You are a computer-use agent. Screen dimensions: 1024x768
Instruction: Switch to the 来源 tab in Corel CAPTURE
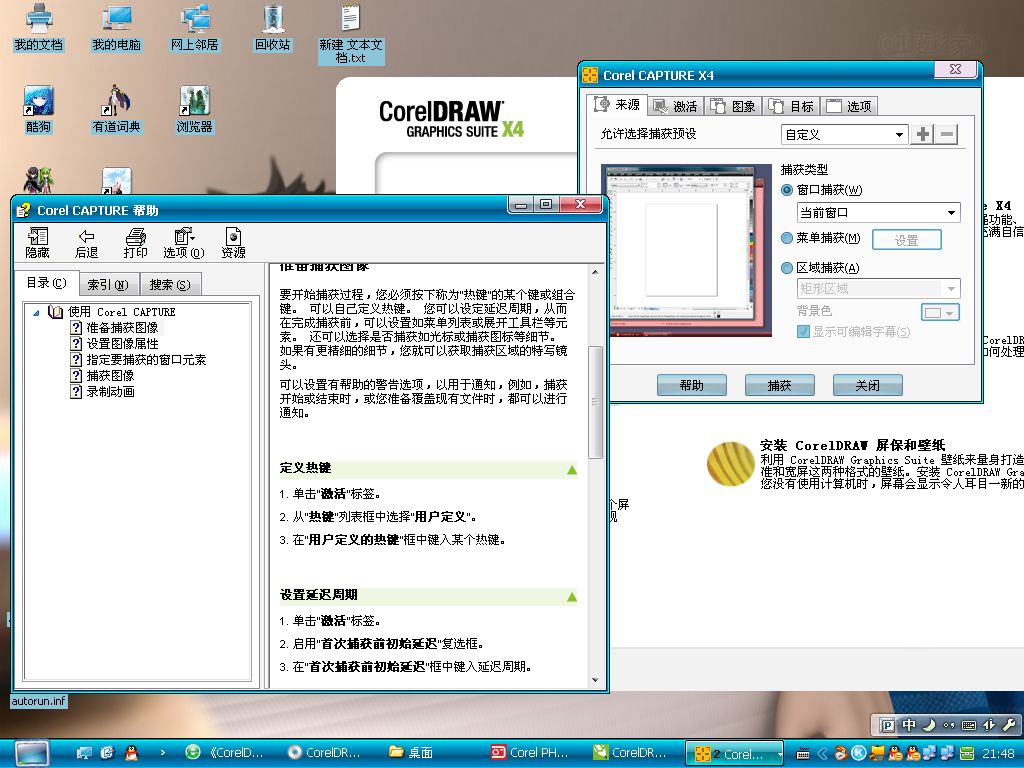click(617, 104)
